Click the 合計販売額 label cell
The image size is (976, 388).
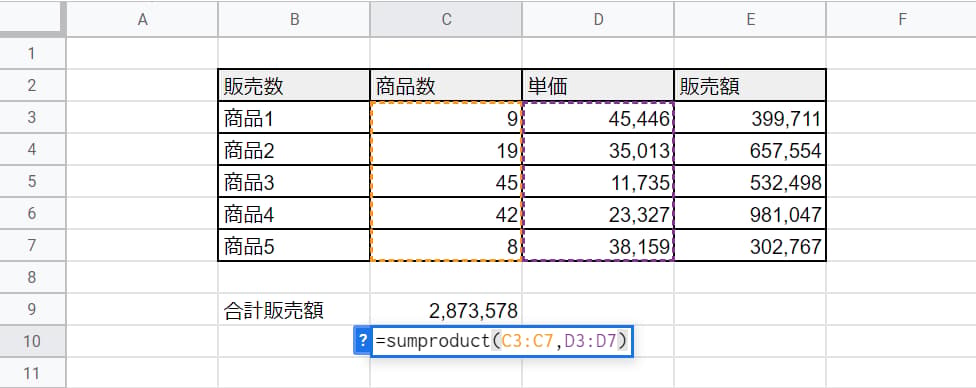pyautogui.click(x=294, y=310)
